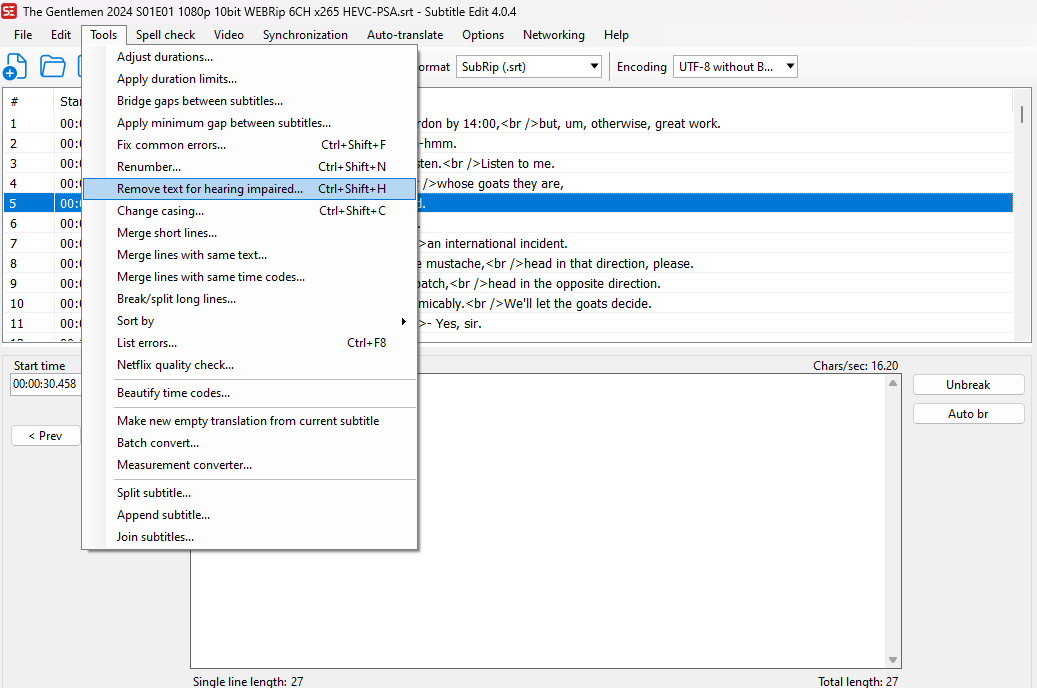Image resolution: width=1037 pixels, height=688 pixels.
Task: Open the Encoding UTF-8 dropdown
Action: [735, 66]
